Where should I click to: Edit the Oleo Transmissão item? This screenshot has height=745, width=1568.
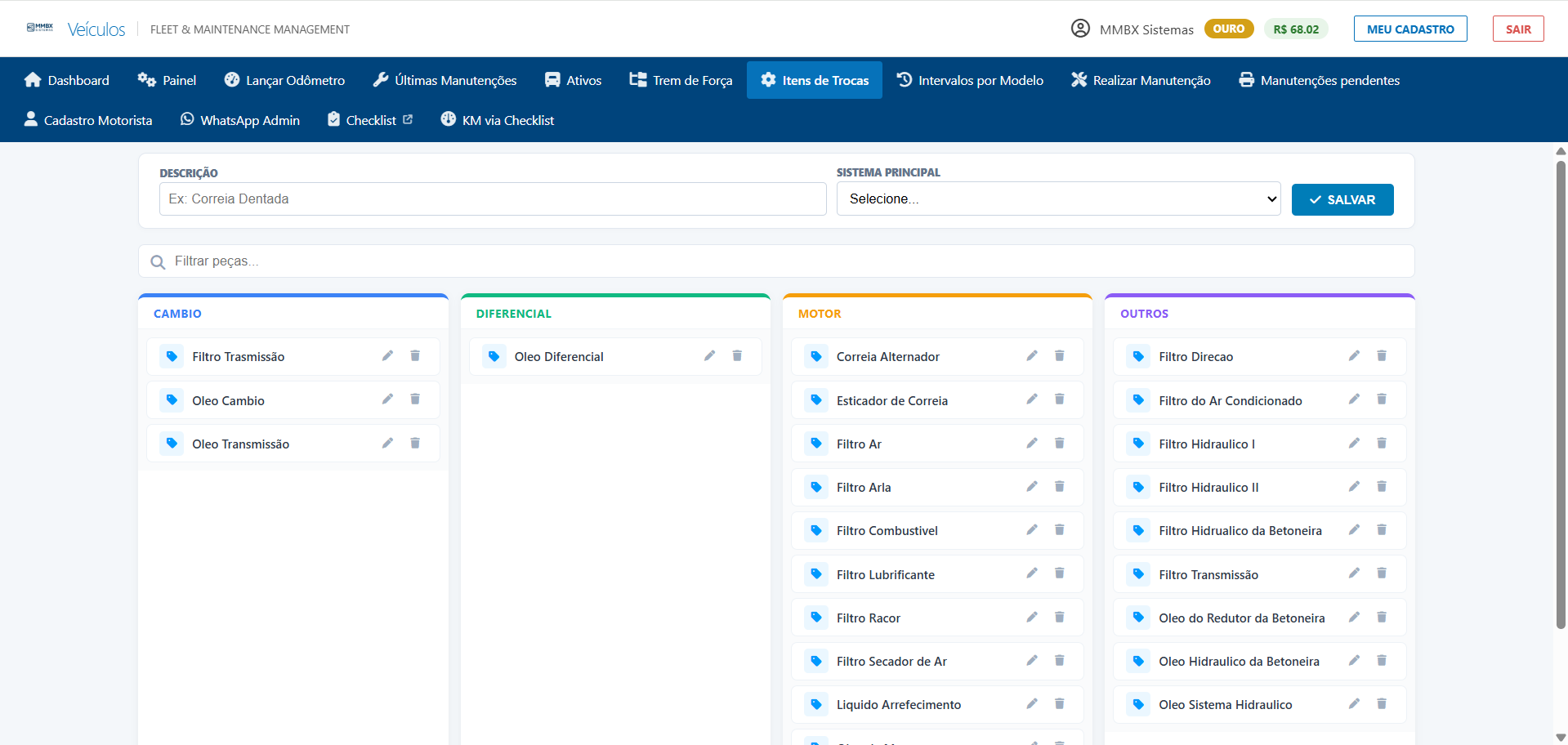point(387,443)
